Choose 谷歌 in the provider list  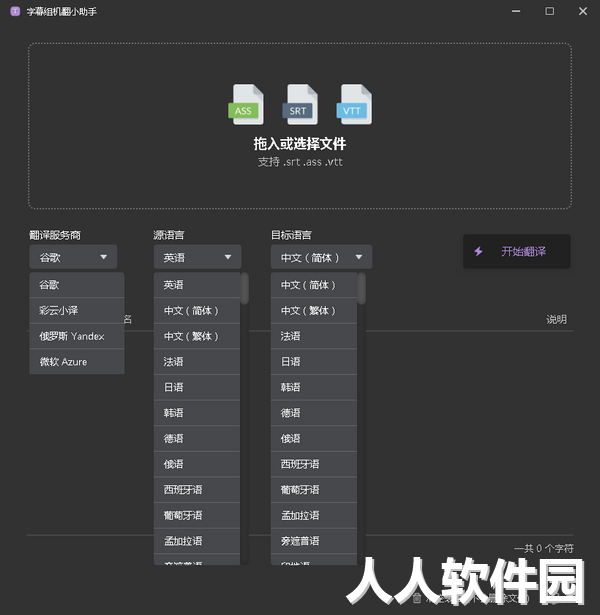(x=77, y=285)
